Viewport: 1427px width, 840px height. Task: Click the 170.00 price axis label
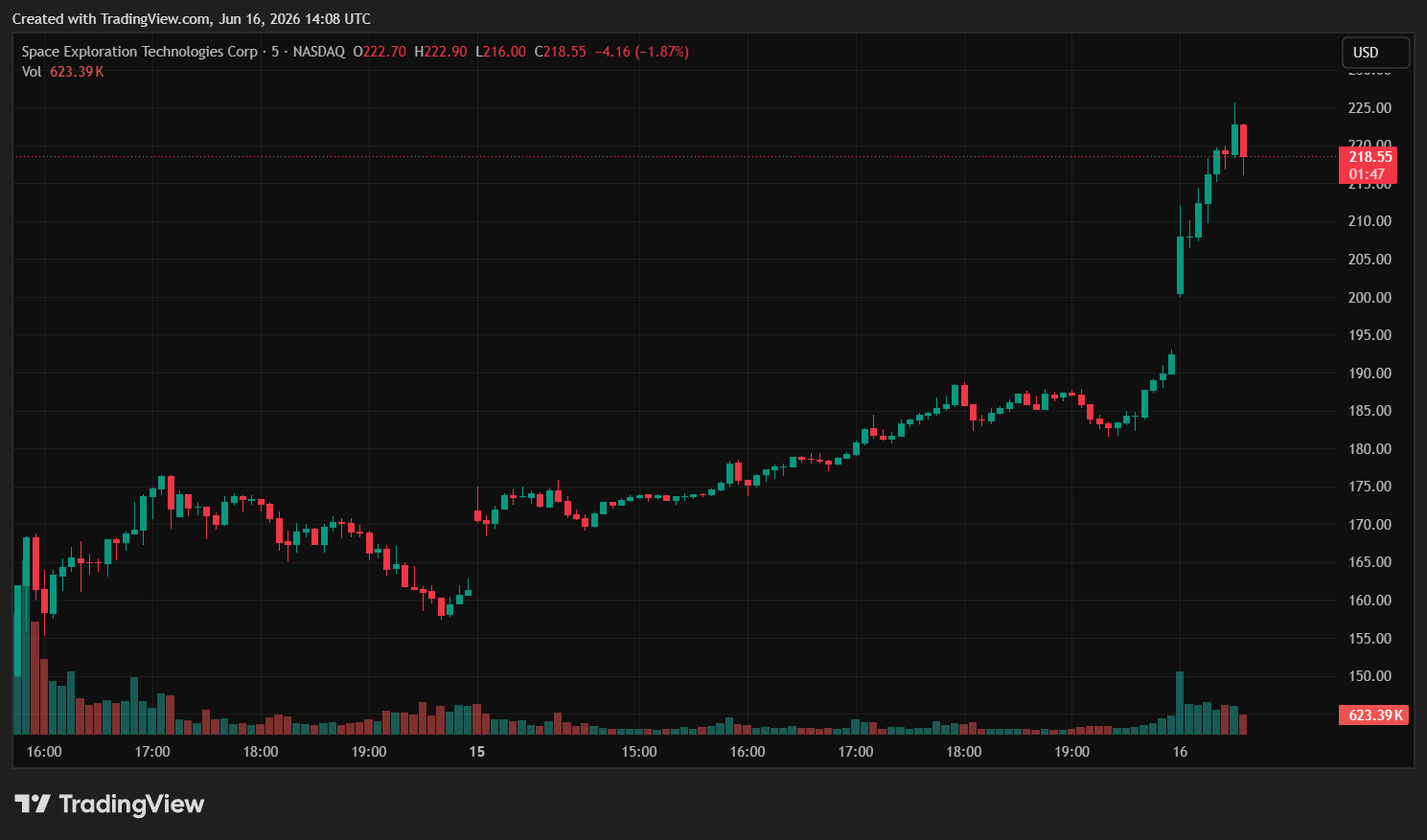pyautogui.click(x=1369, y=525)
